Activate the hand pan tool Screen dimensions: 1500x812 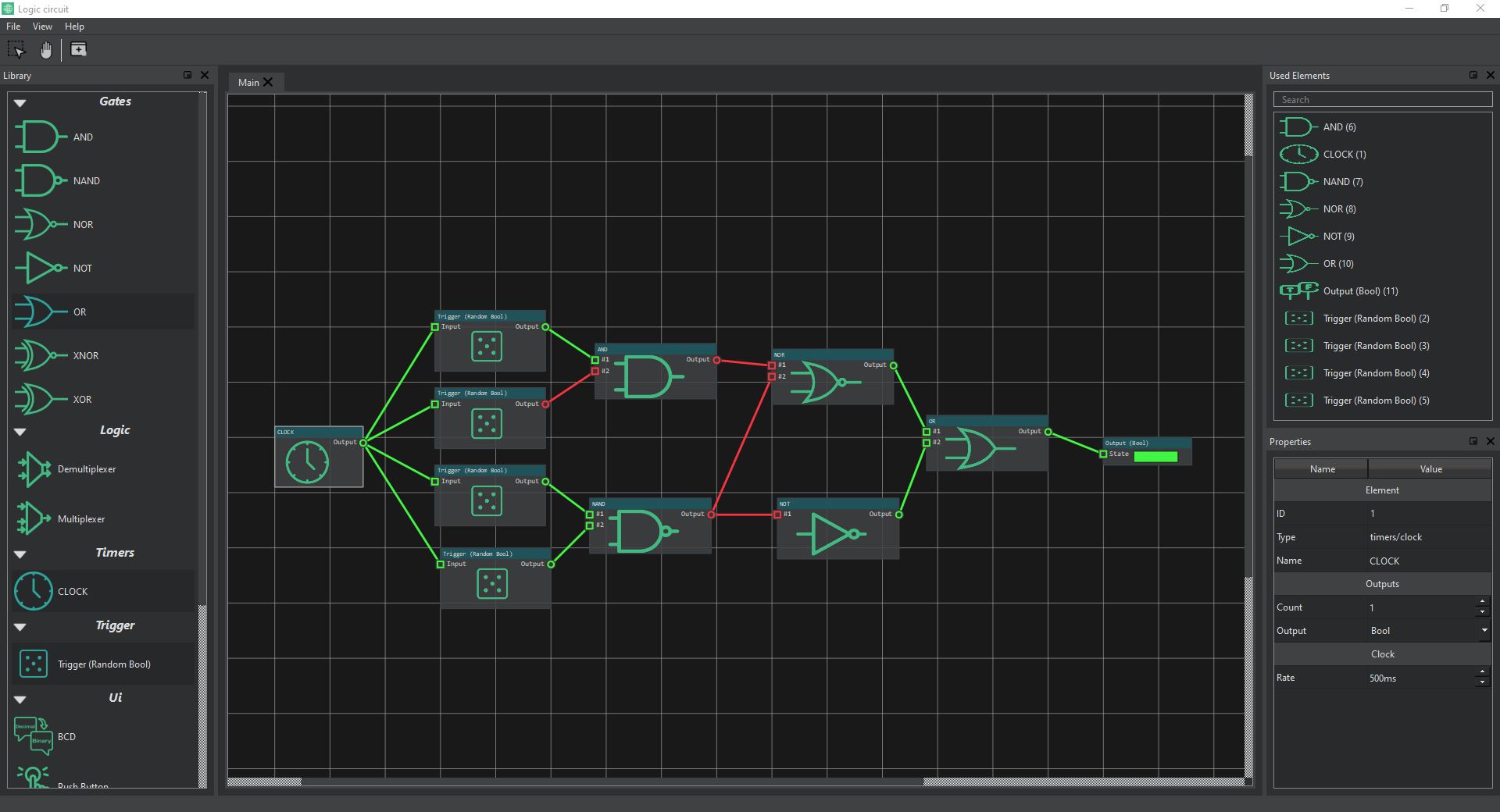coord(45,50)
